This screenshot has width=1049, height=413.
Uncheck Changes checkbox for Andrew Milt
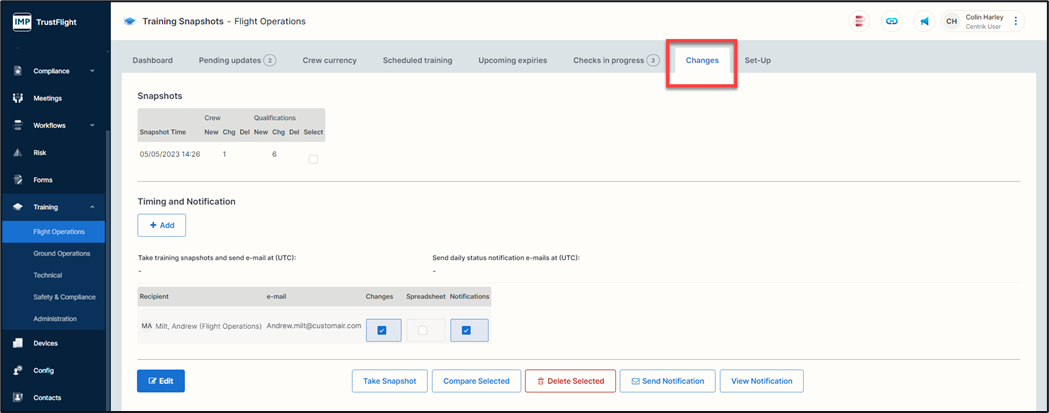pos(382,331)
